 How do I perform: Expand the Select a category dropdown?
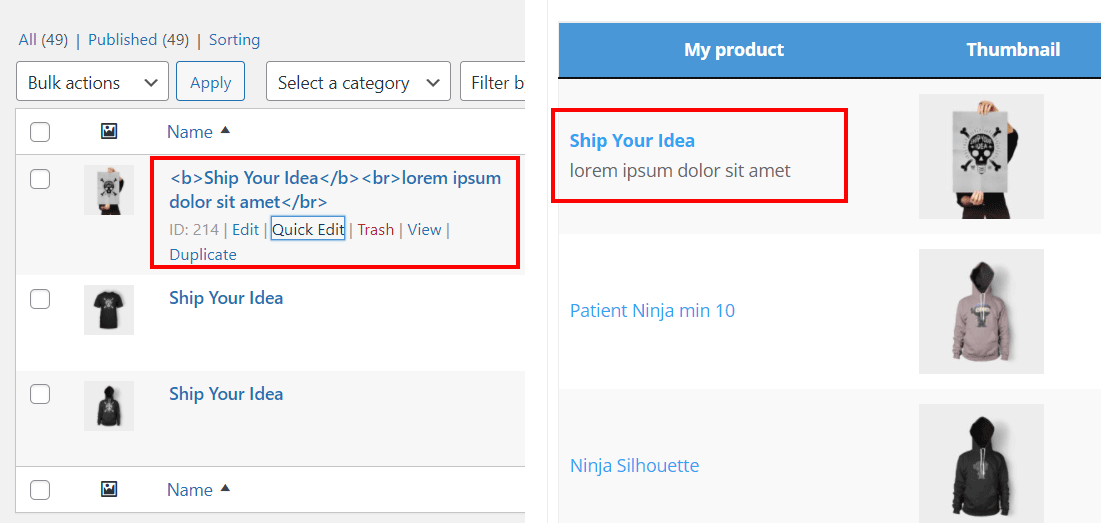pyautogui.click(x=358, y=81)
